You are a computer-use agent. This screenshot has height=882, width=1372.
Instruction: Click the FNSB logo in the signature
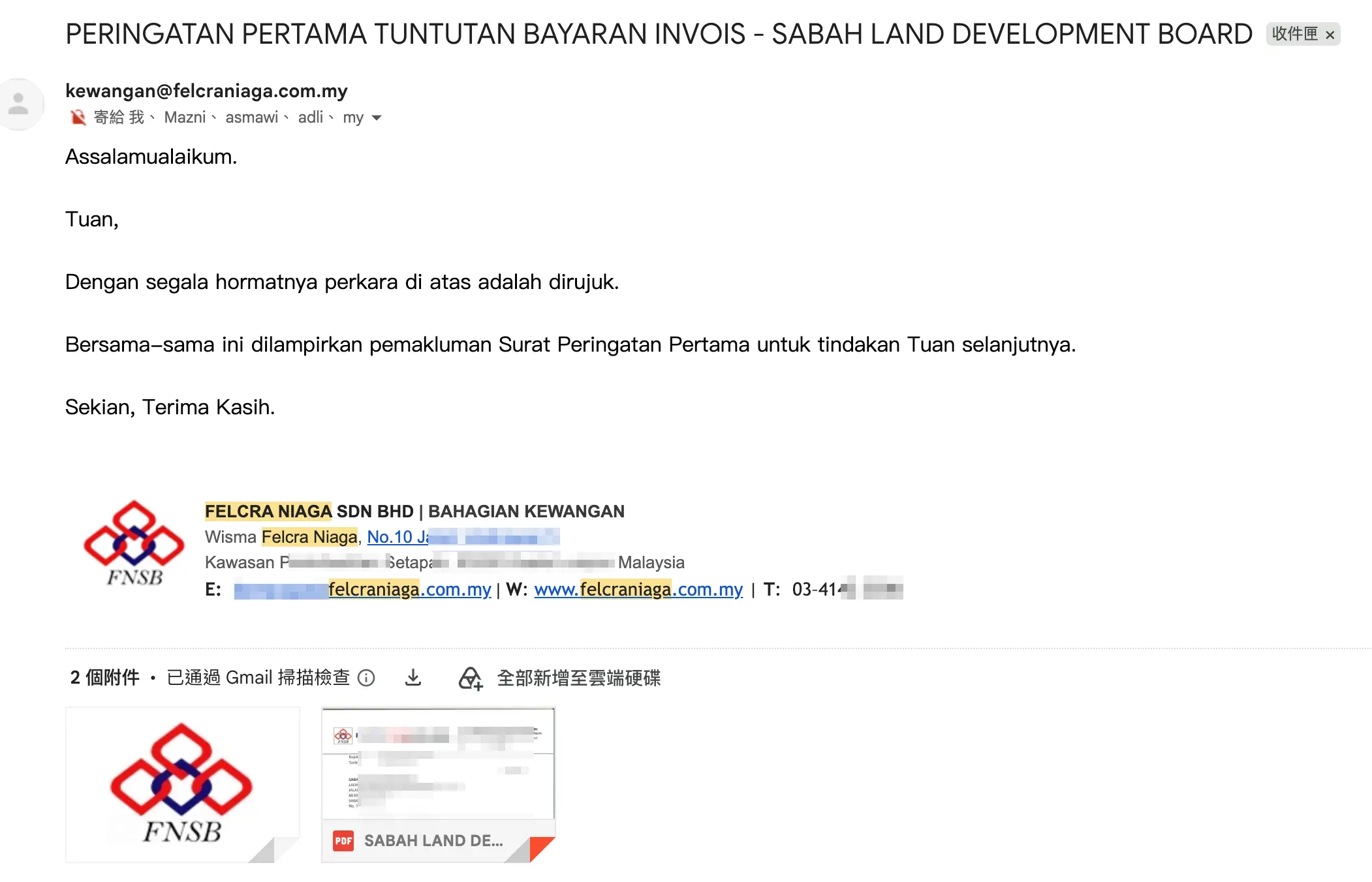[134, 543]
